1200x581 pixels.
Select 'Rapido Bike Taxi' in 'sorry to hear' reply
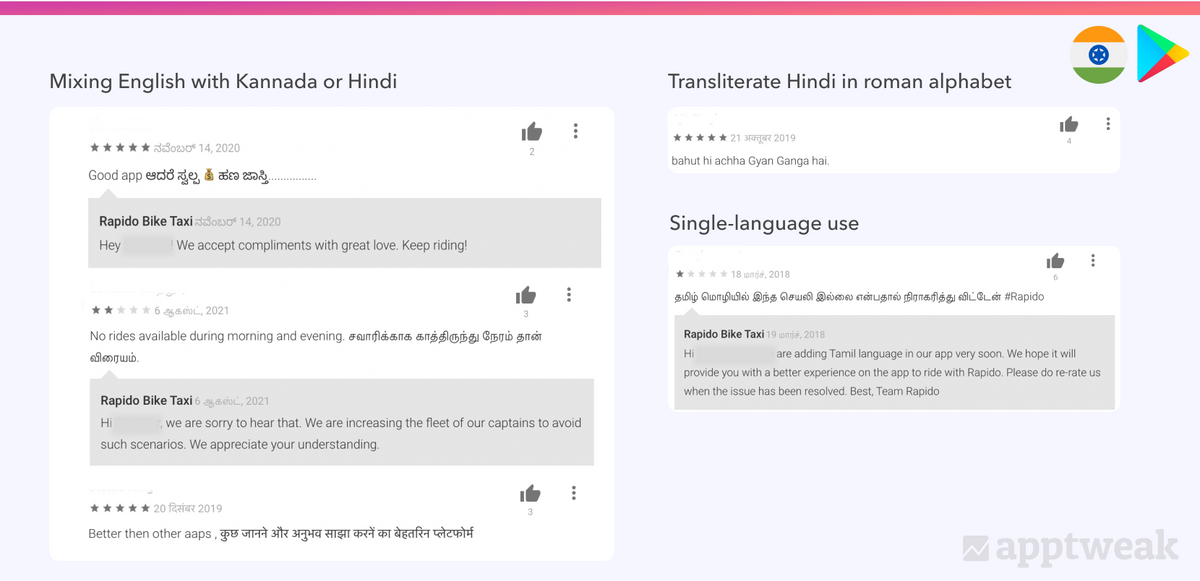point(146,400)
